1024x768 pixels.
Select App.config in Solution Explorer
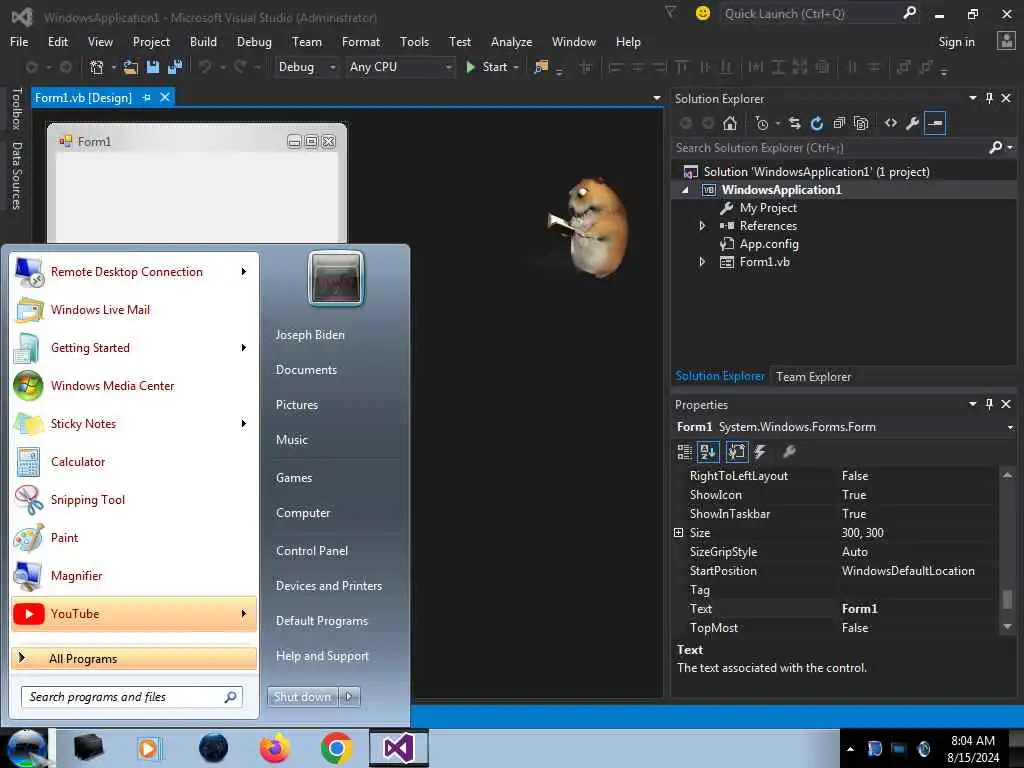click(769, 244)
